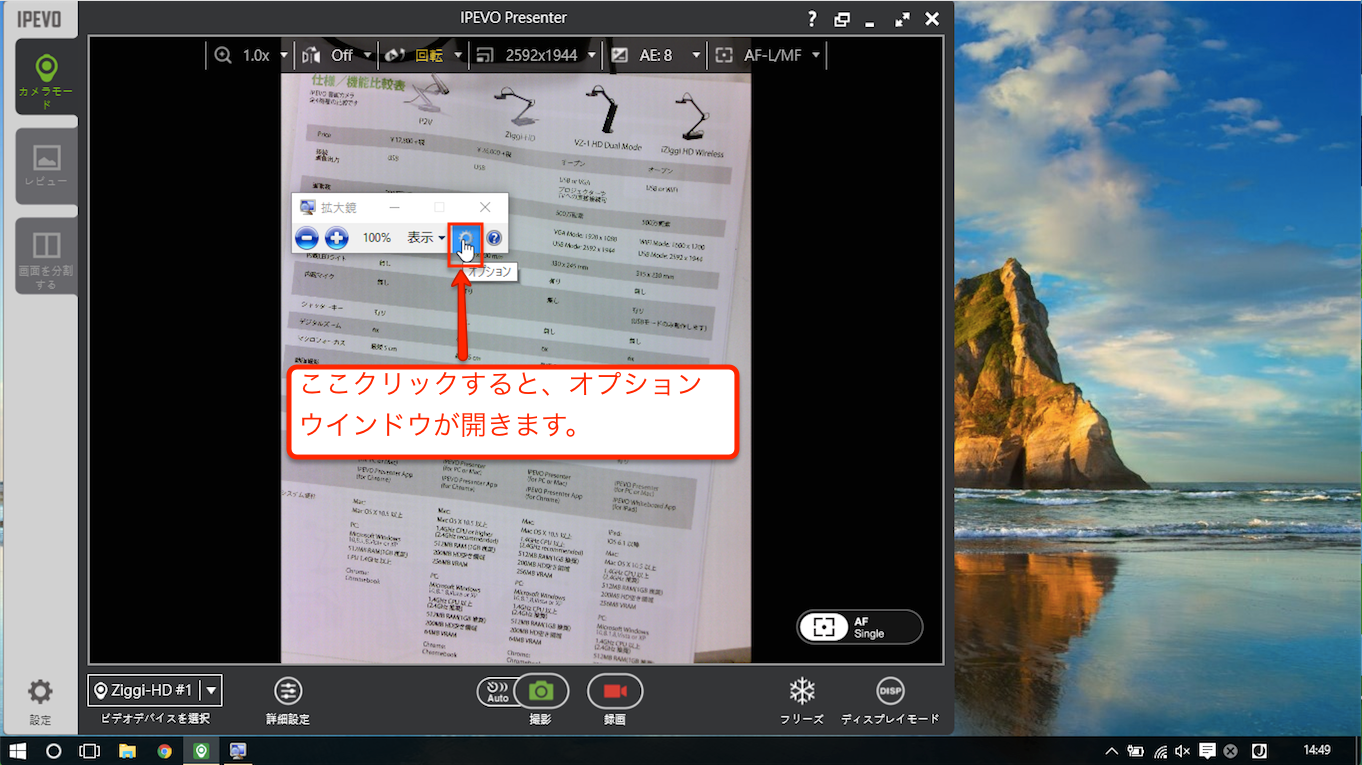
Task: Click the DISP ディスプレイモード button
Action: [x=890, y=691]
